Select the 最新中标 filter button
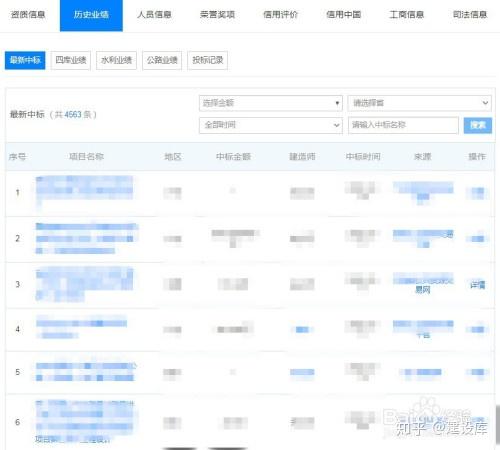500x450 pixels. pos(25,60)
